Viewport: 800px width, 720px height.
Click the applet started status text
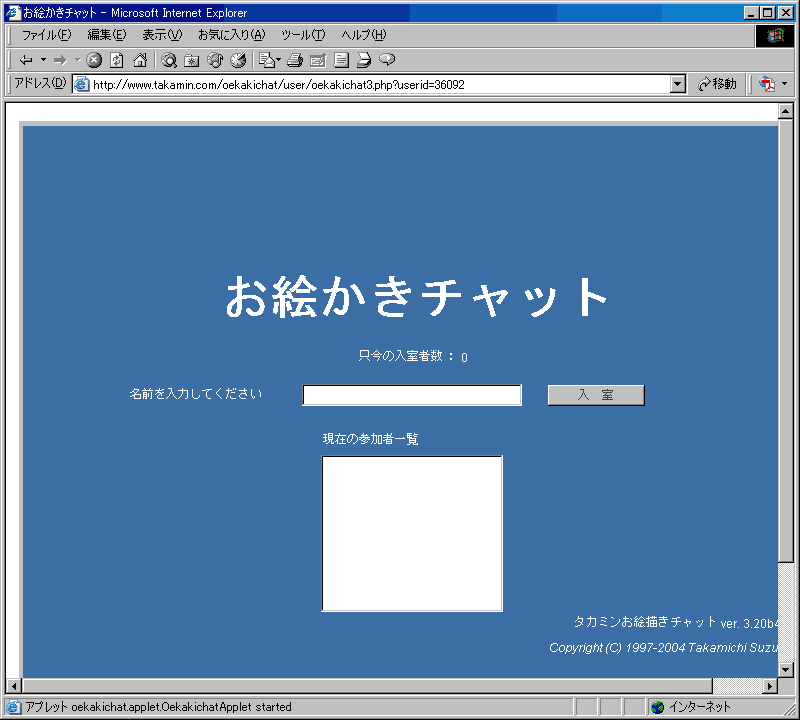click(159, 707)
